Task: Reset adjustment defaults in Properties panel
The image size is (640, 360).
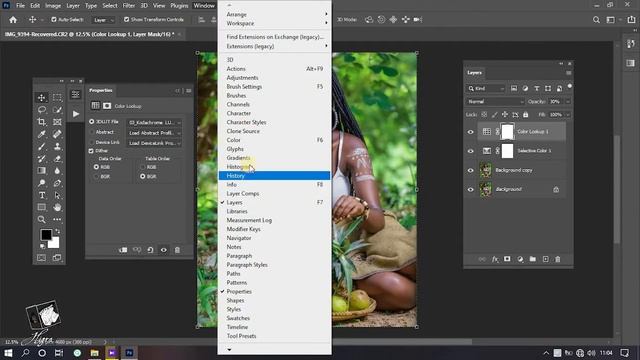Action: 150,250
